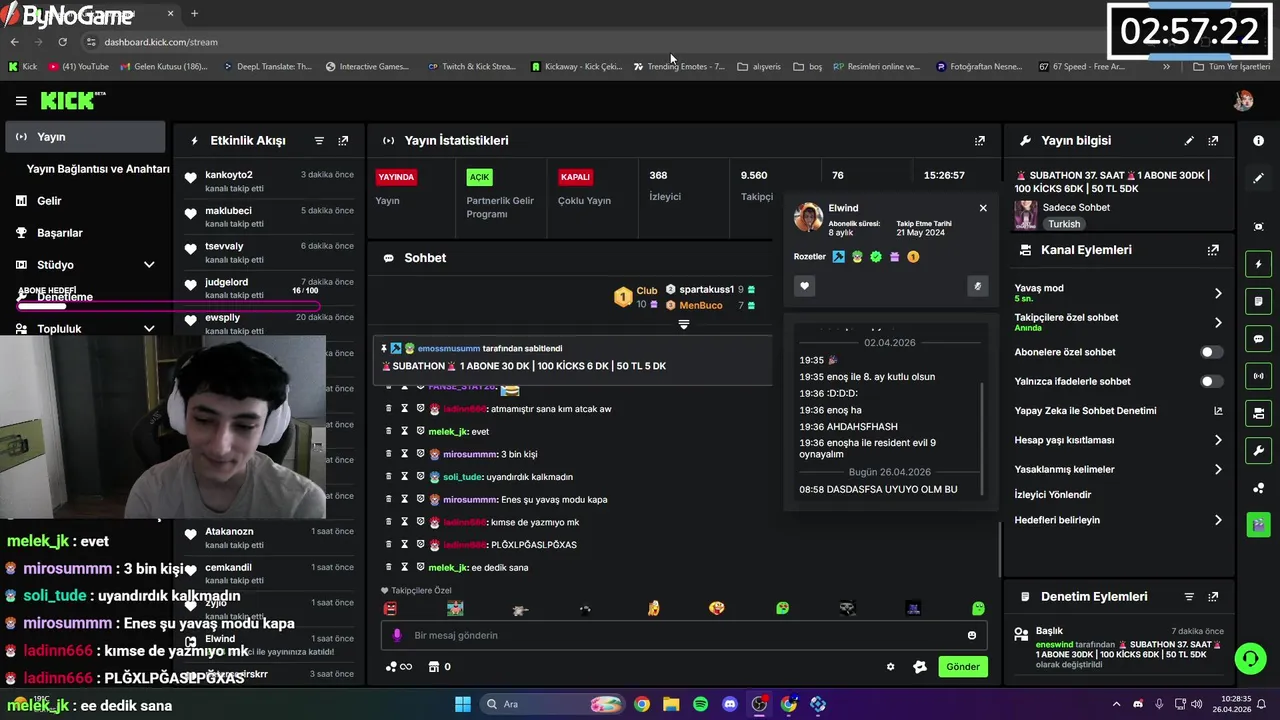Switch to the ByNoGame browser tab
This screenshot has height=720, width=1280.
[90, 14]
